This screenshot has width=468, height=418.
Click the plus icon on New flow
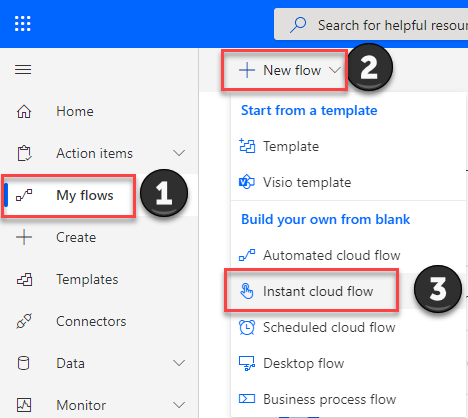point(247,70)
